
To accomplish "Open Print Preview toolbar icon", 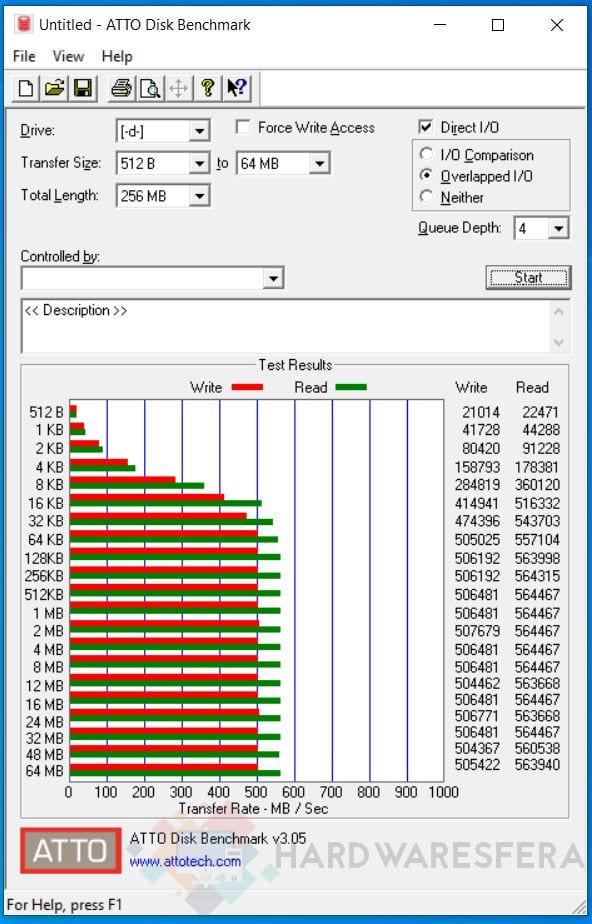I will click(150, 88).
